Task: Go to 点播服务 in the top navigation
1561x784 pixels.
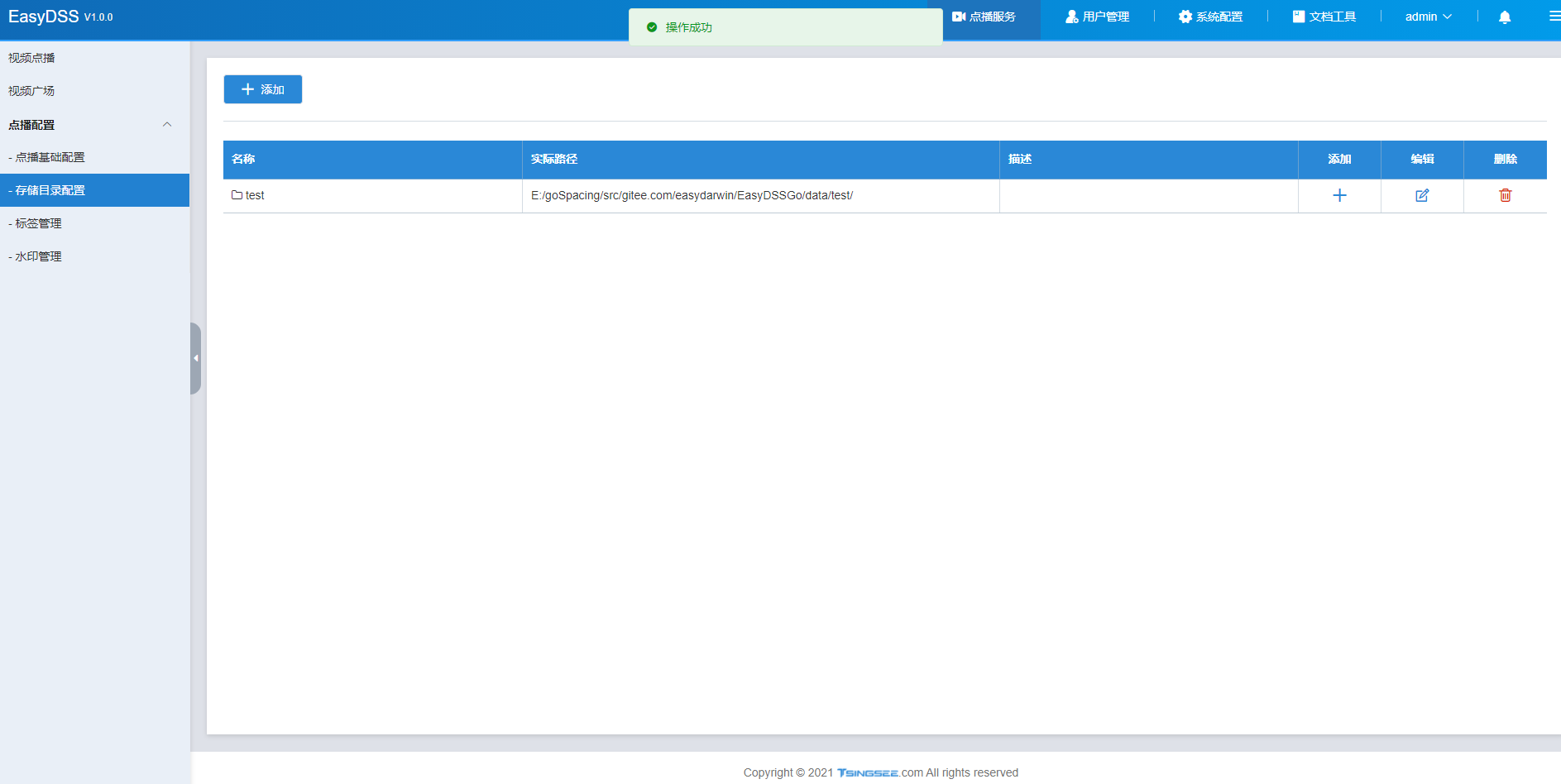Action: click(x=984, y=17)
